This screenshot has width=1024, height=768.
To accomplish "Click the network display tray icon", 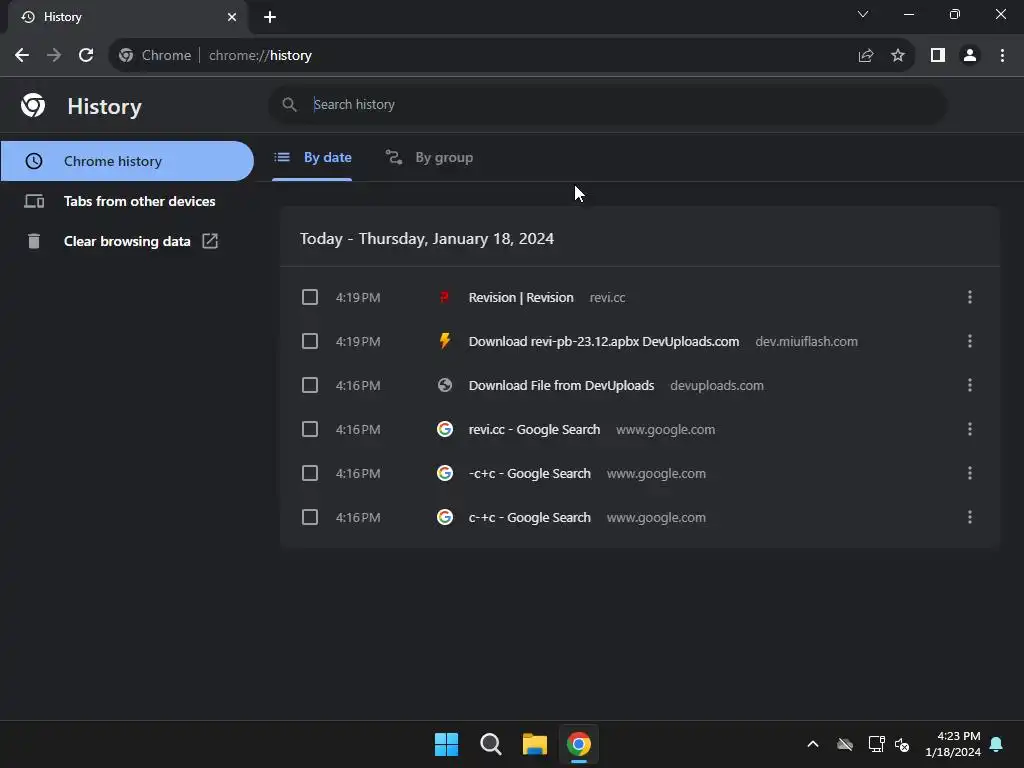I will tap(876, 744).
